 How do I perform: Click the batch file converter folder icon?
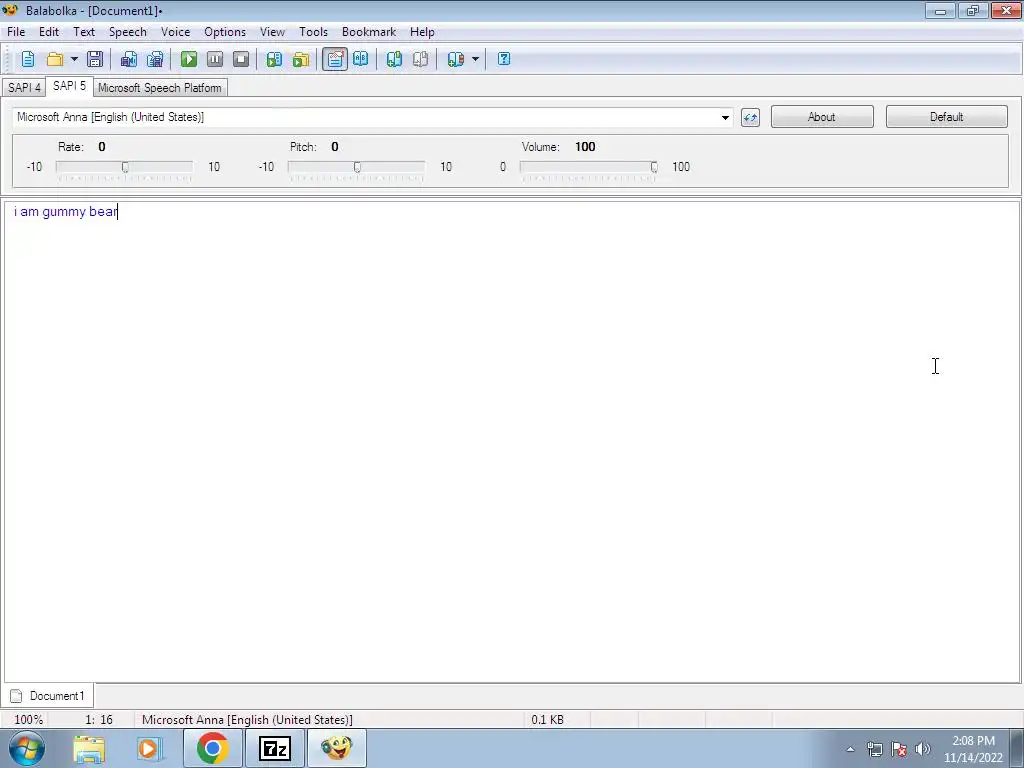click(x=300, y=59)
